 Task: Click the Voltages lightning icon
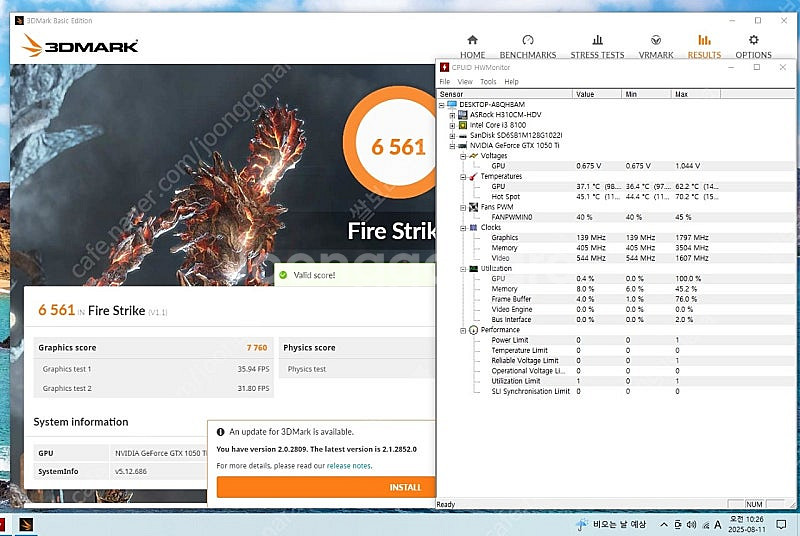[x=473, y=156]
